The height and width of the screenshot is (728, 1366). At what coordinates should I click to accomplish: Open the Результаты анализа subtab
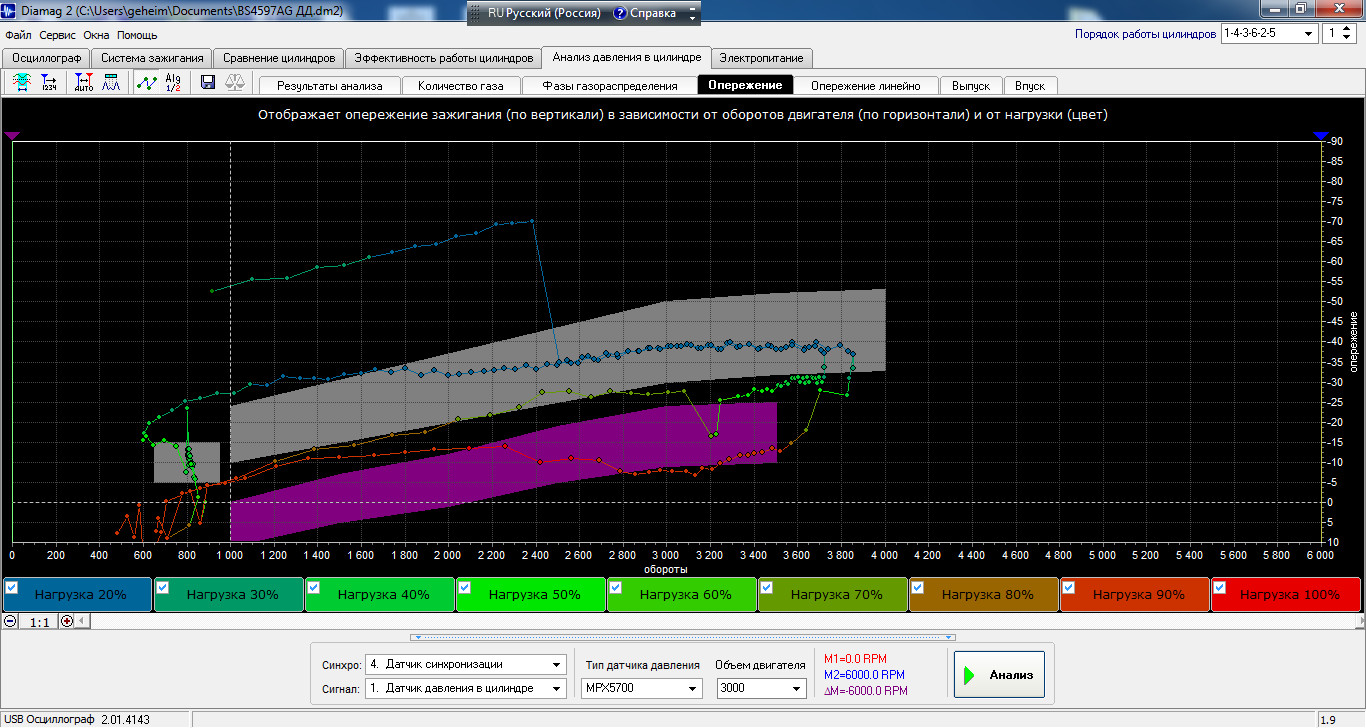click(x=330, y=86)
